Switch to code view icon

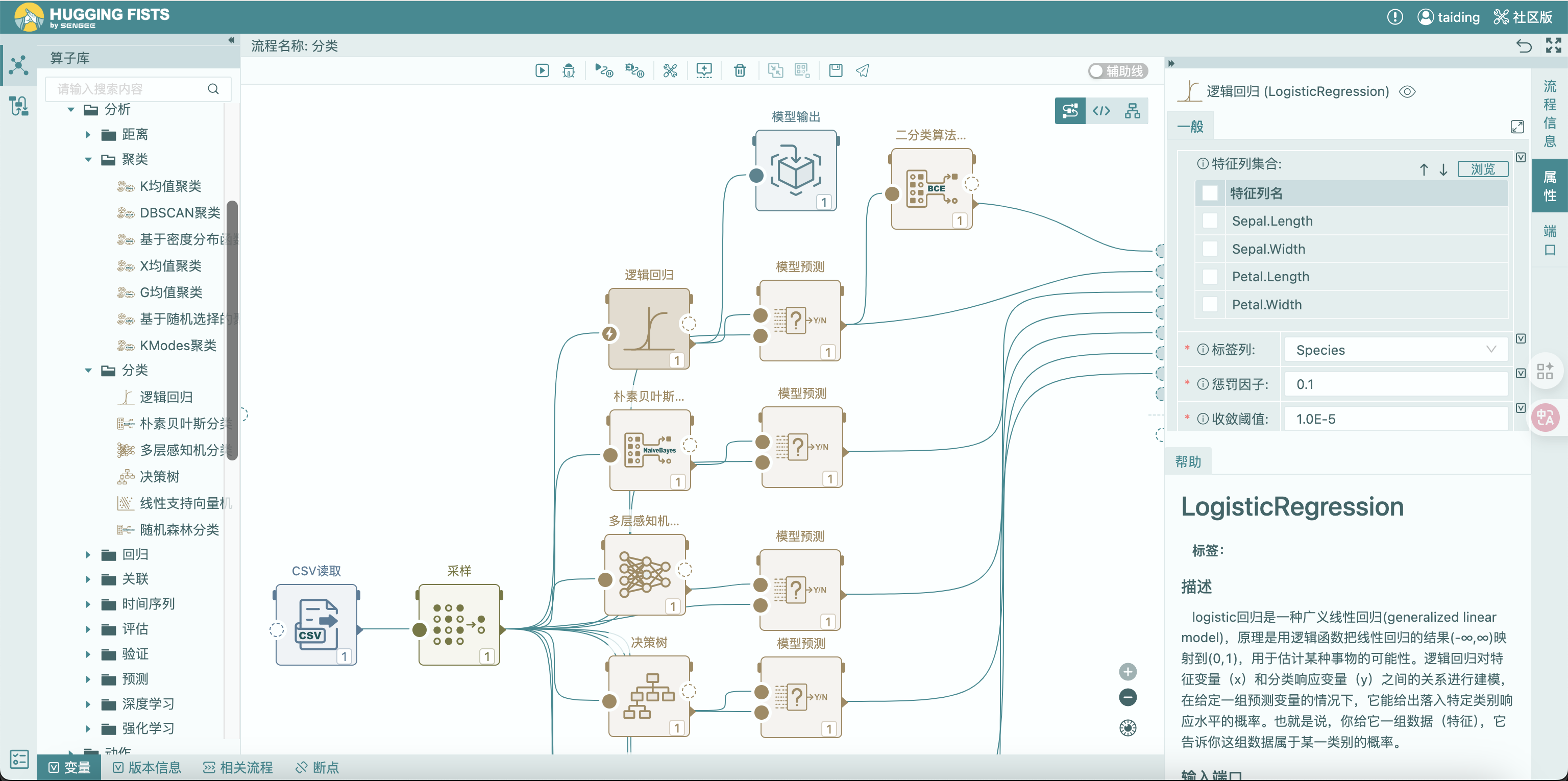(1101, 111)
